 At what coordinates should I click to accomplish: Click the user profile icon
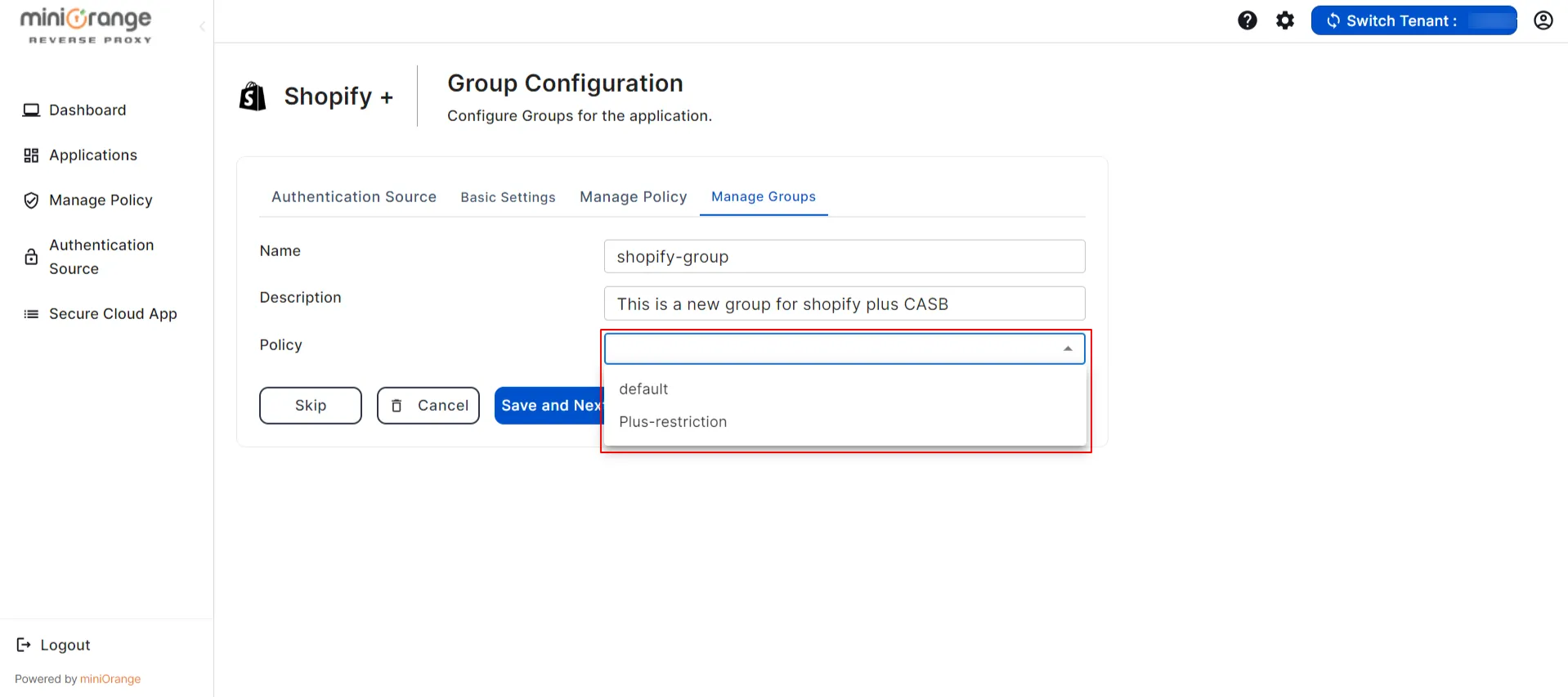click(x=1543, y=20)
